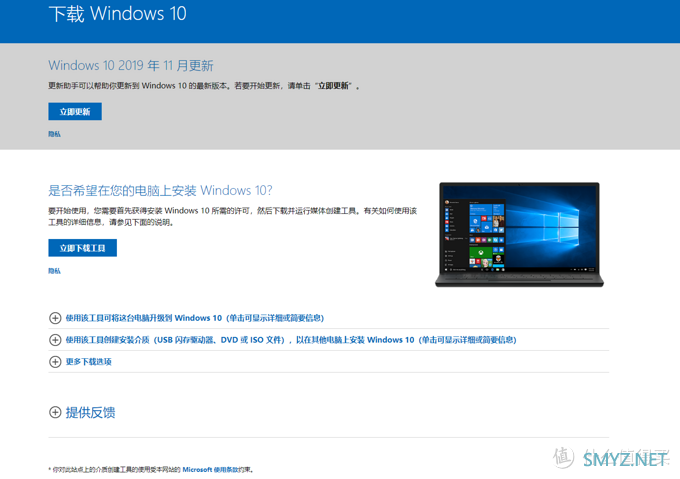Screen dimensions: 680x479
Task: Expand the 提供反馈 section
Action: [x=90, y=412]
